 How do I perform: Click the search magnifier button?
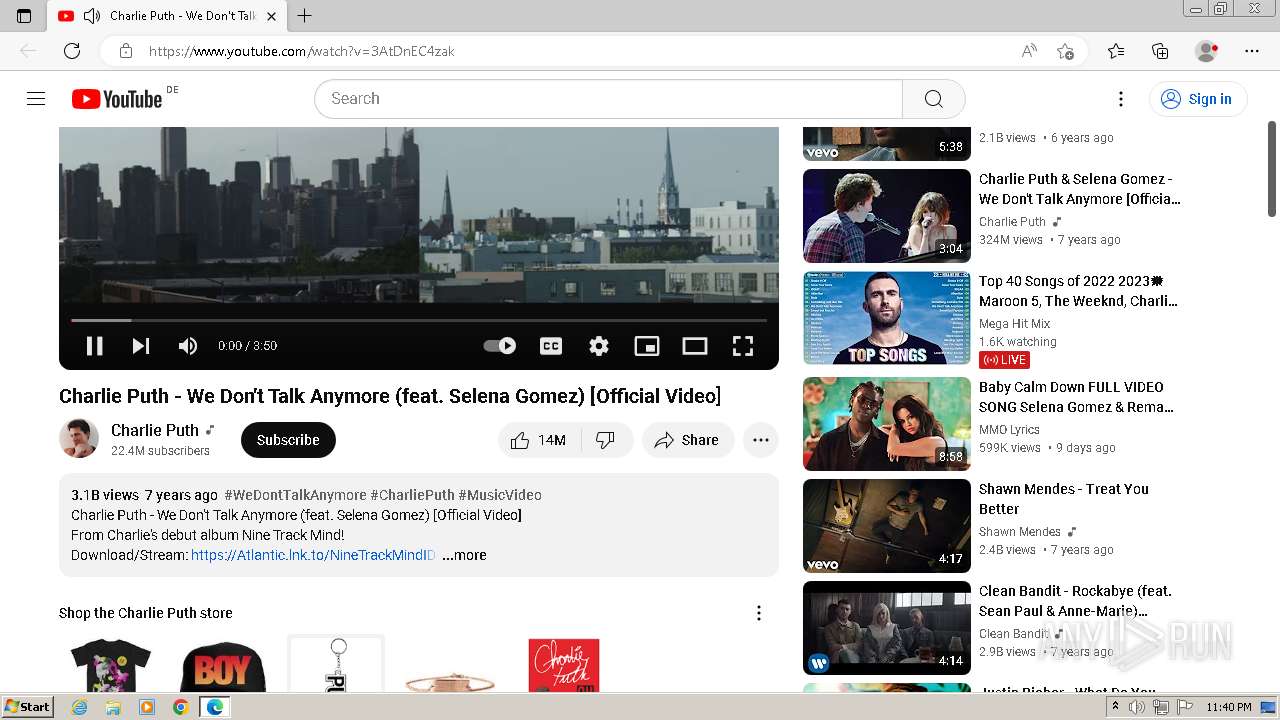934,98
